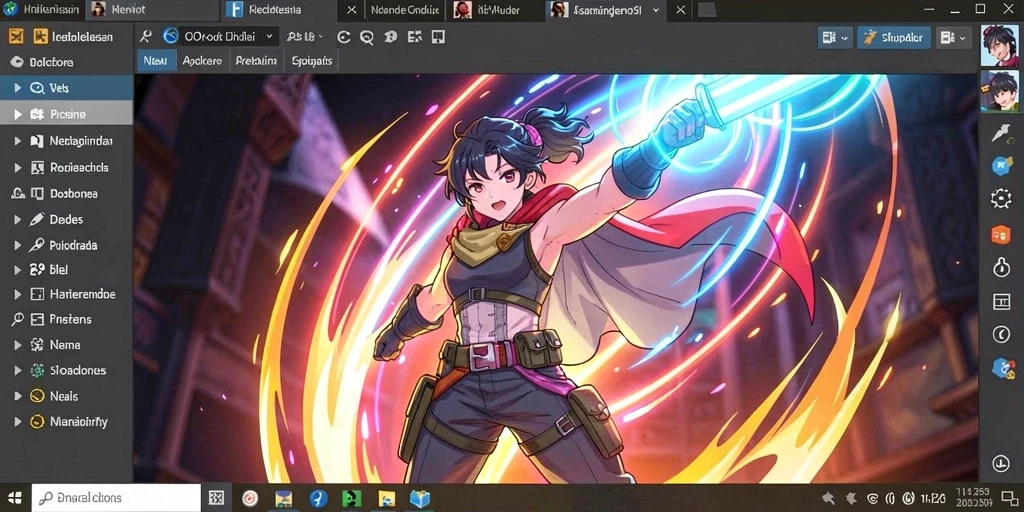Switch to the Pretatins tab

(255, 61)
